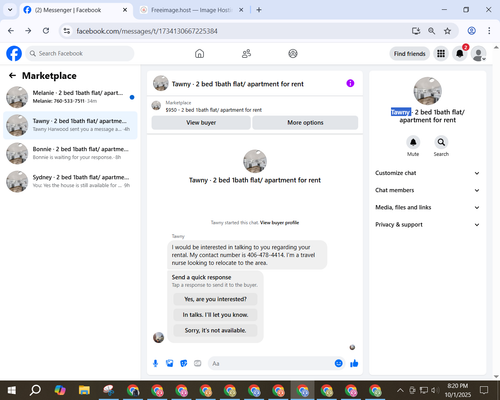Select Tawny's apartment conversation in list
The height and width of the screenshot is (400, 500).
click(x=70, y=125)
